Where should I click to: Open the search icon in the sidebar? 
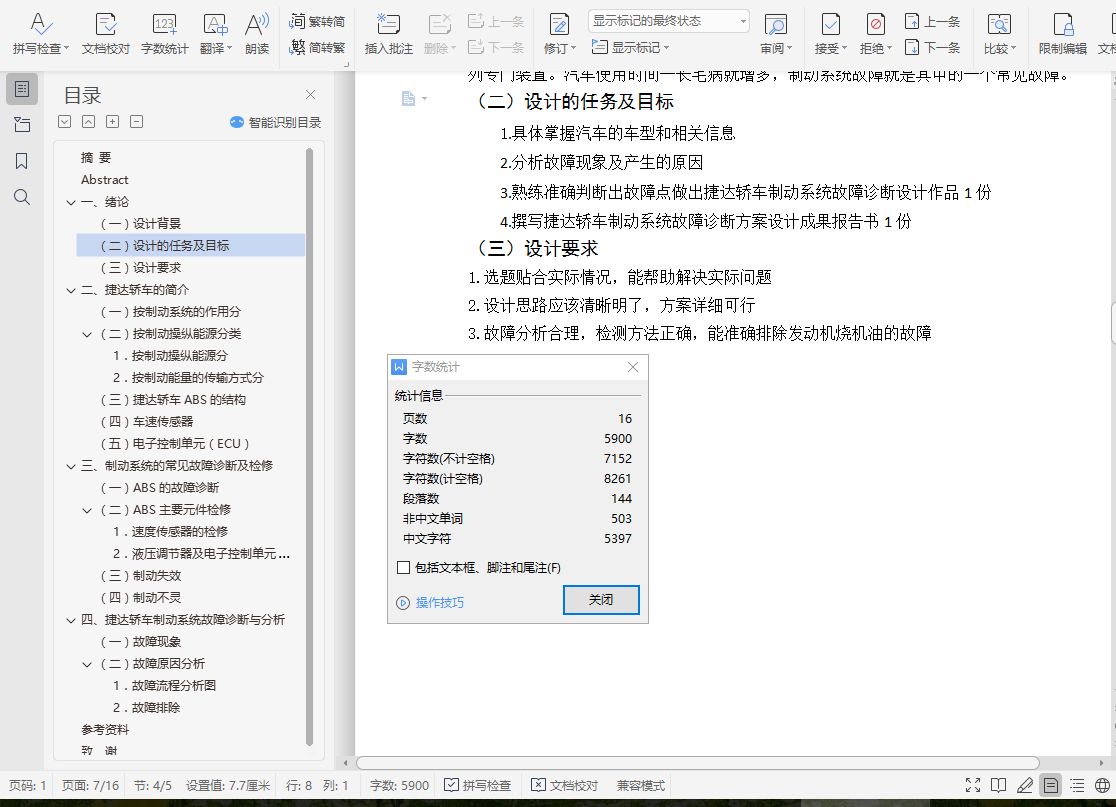(x=22, y=197)
